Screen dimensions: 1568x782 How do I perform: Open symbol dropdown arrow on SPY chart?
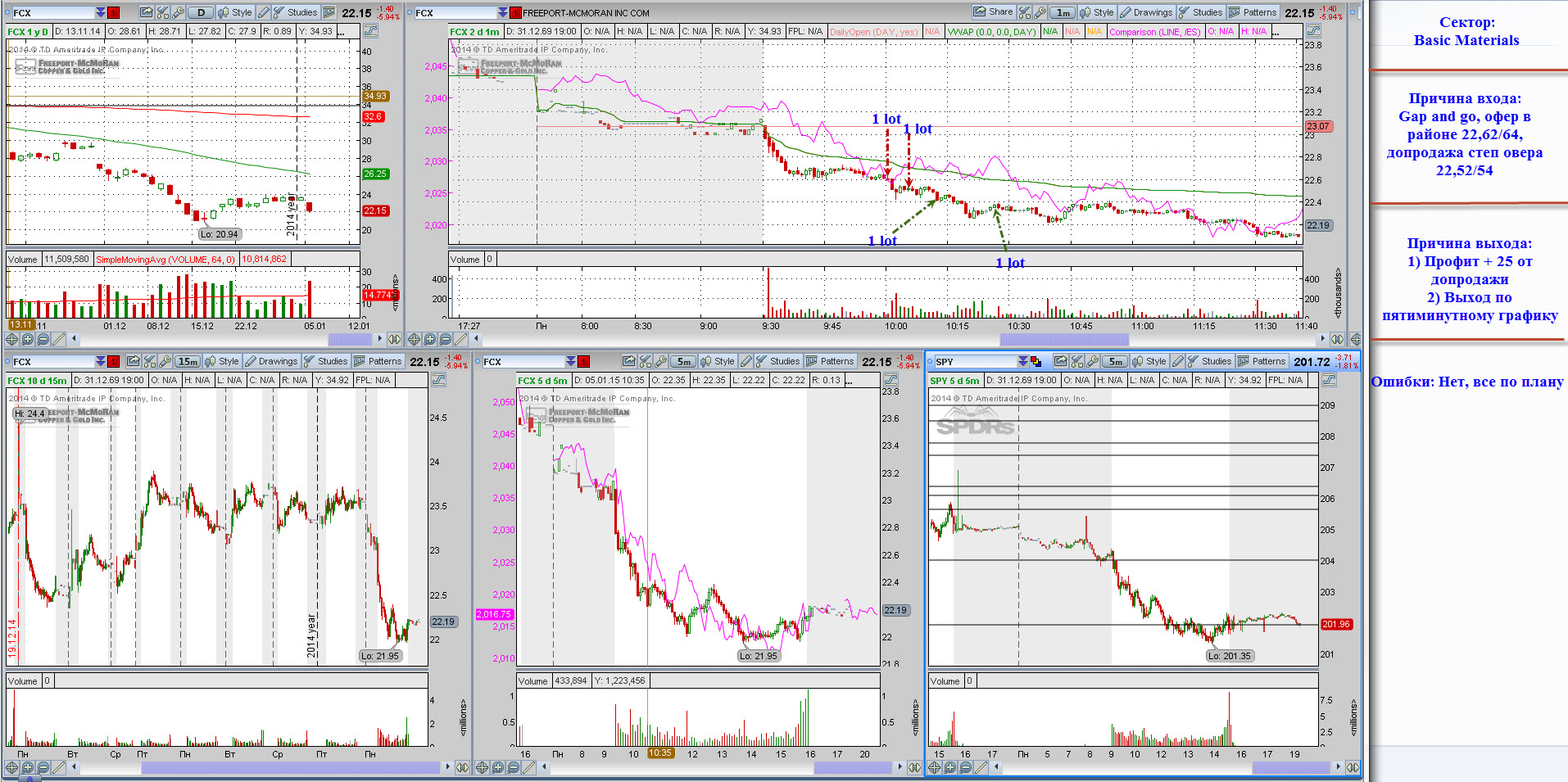coord(1022,361)
